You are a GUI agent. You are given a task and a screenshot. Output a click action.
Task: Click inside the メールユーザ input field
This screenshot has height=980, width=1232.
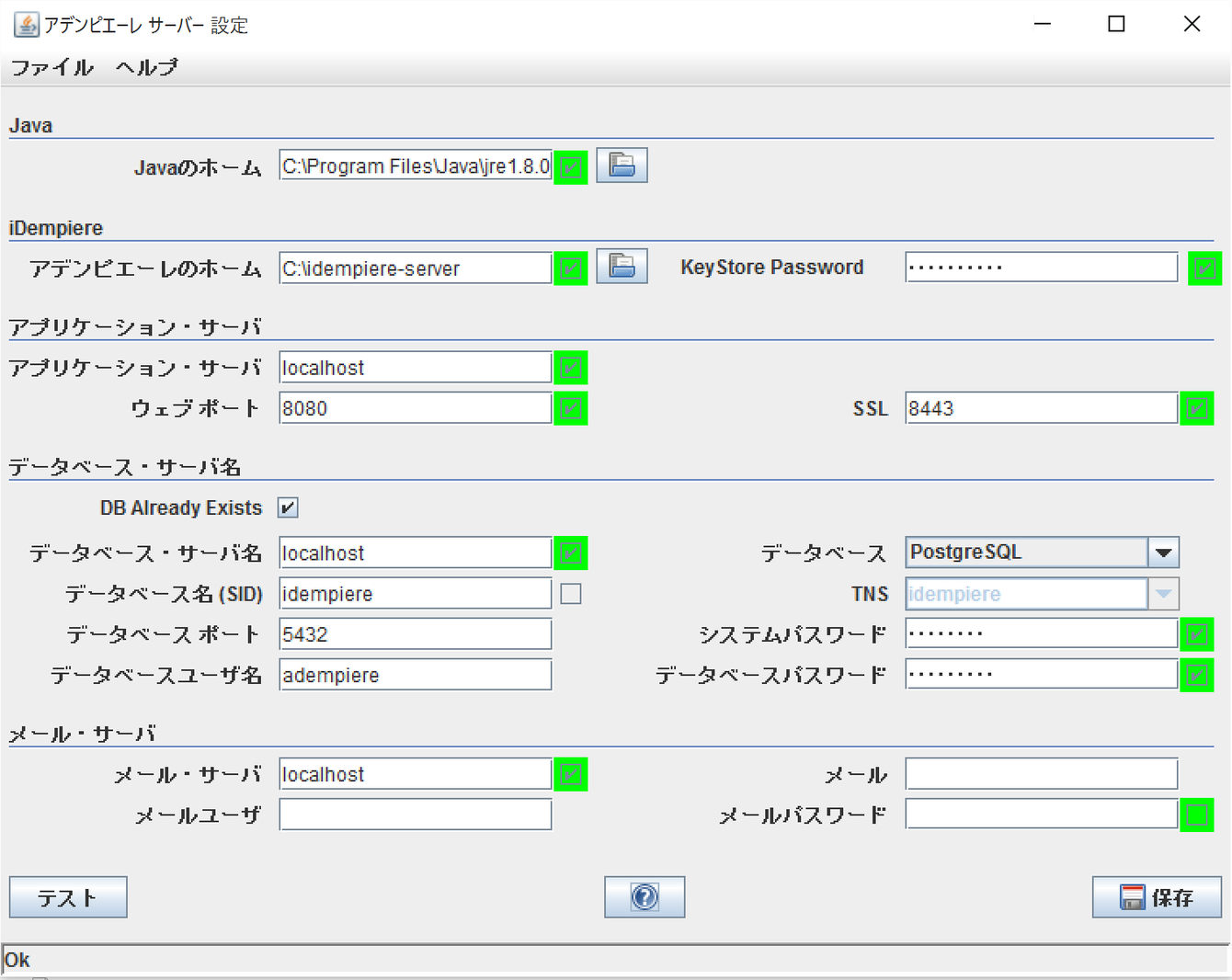[415, 814]
